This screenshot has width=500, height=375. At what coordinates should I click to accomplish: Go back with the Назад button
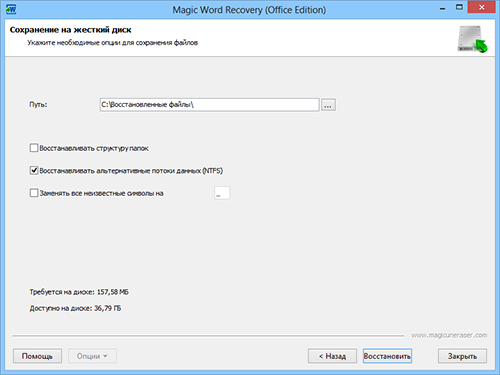(x=332, y=356)
